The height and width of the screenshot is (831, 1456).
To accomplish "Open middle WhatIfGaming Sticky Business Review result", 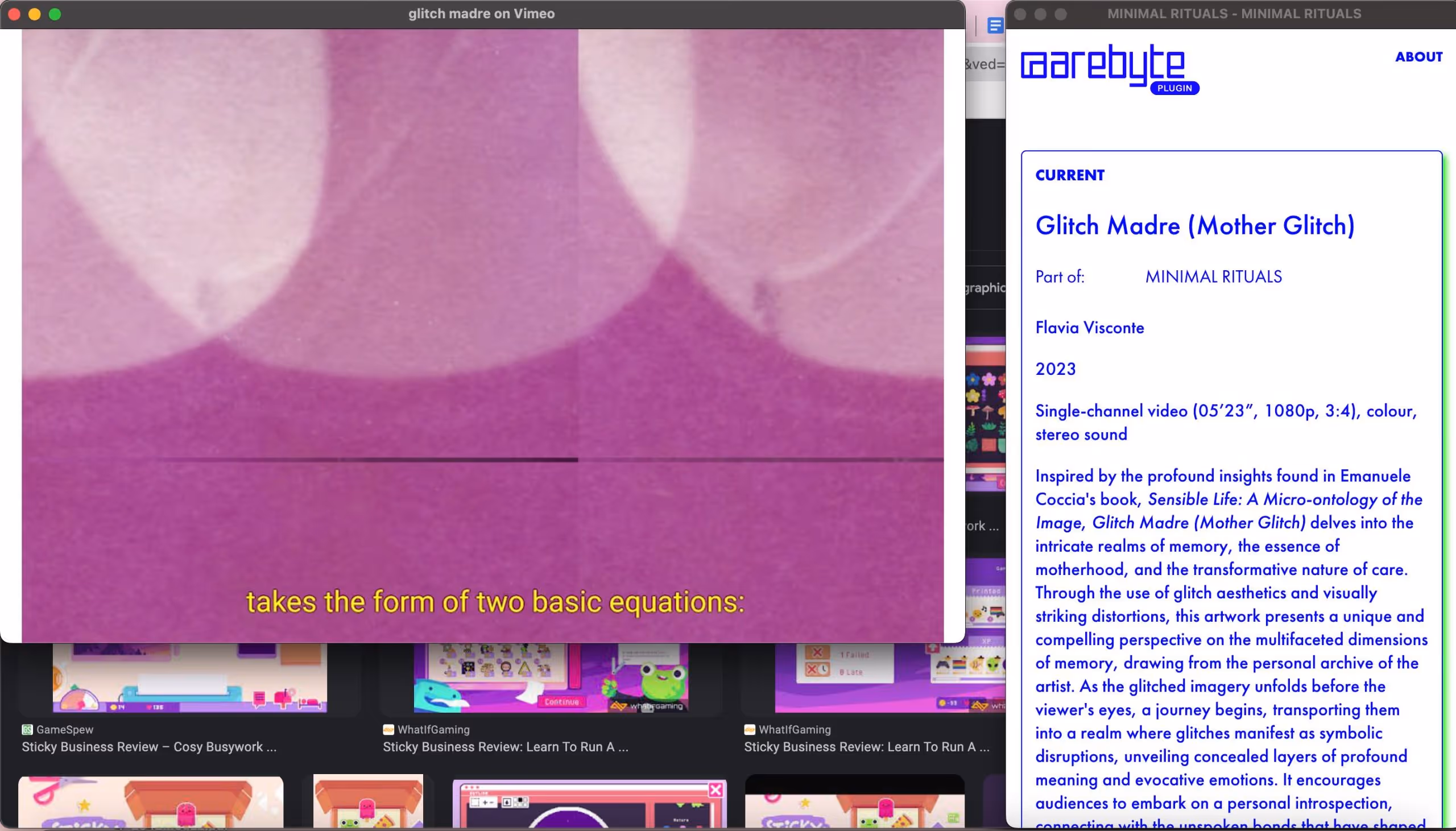I will [505, 746].
